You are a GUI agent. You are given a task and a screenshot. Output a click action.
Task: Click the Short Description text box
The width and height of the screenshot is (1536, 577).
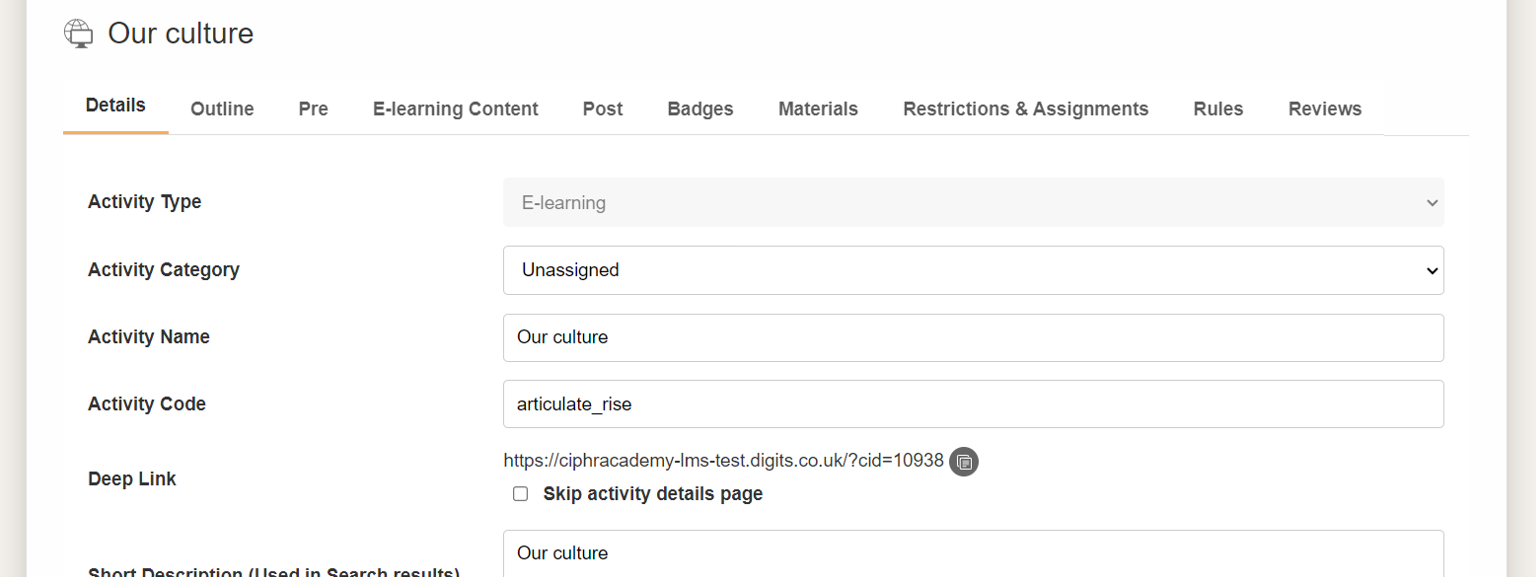pyautogui.click(x=973, y=554)
